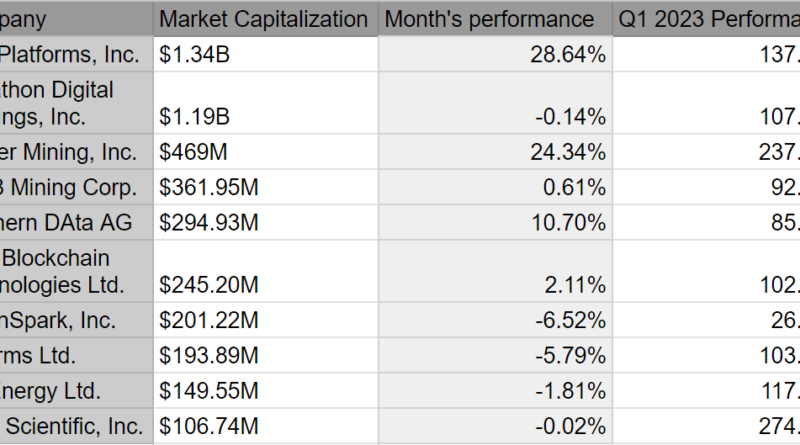Image resolution: width=800 pixels, height=445 pixels.
Task: Select the 24.34% performance cell
Action: 494,153
